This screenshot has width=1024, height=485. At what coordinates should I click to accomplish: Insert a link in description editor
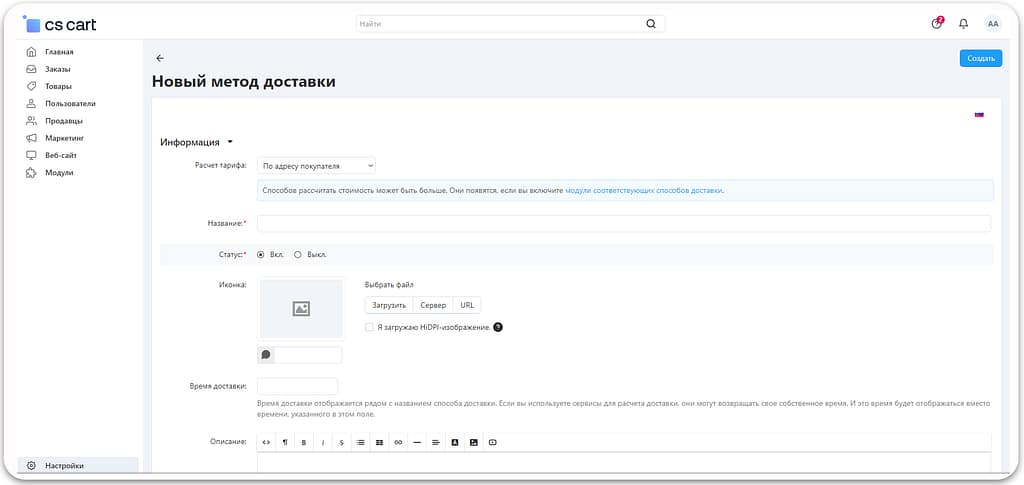398,442
